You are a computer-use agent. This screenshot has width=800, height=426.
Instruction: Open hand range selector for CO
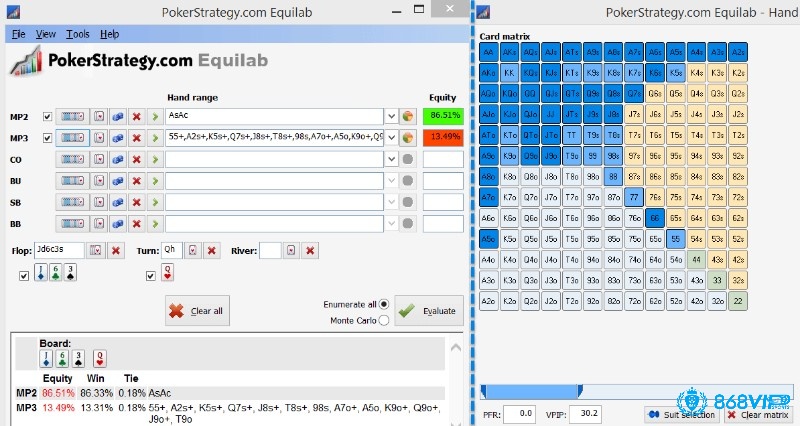coord(72,160)
